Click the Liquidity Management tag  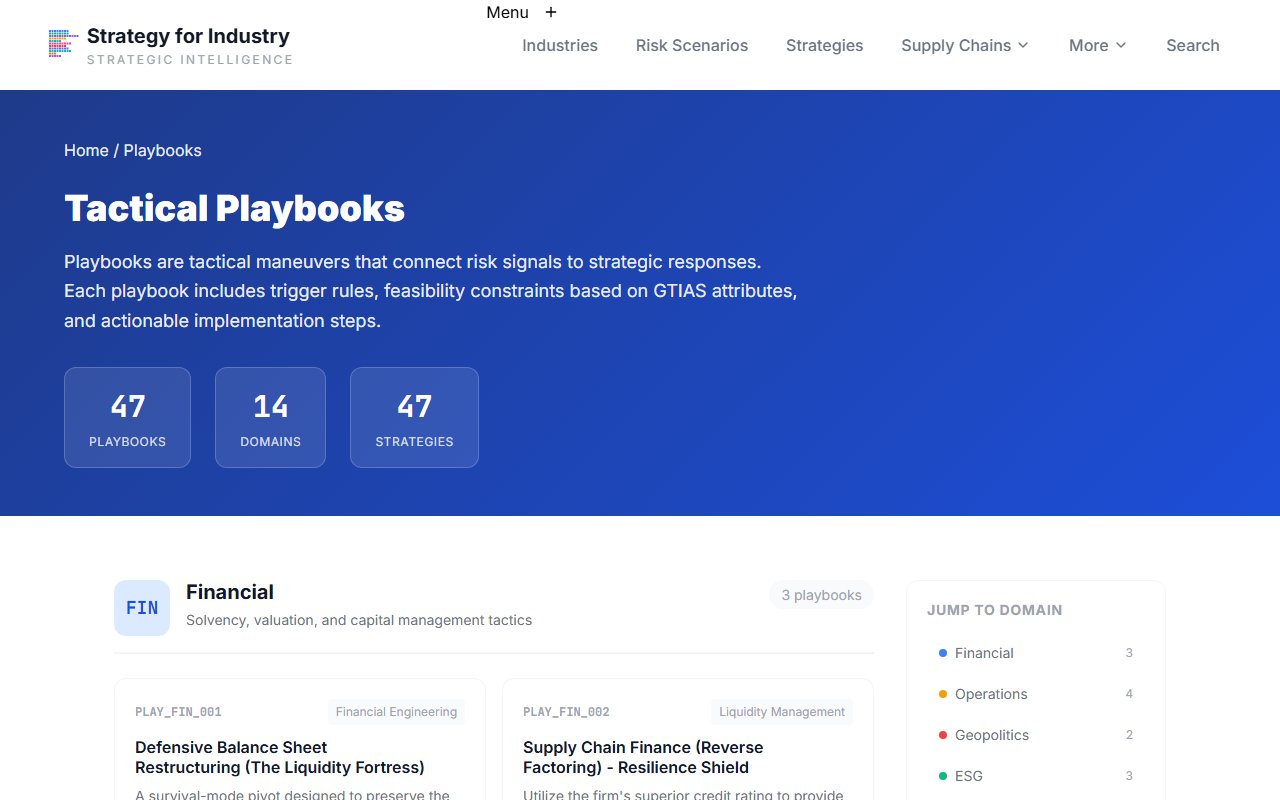point(781,711)
